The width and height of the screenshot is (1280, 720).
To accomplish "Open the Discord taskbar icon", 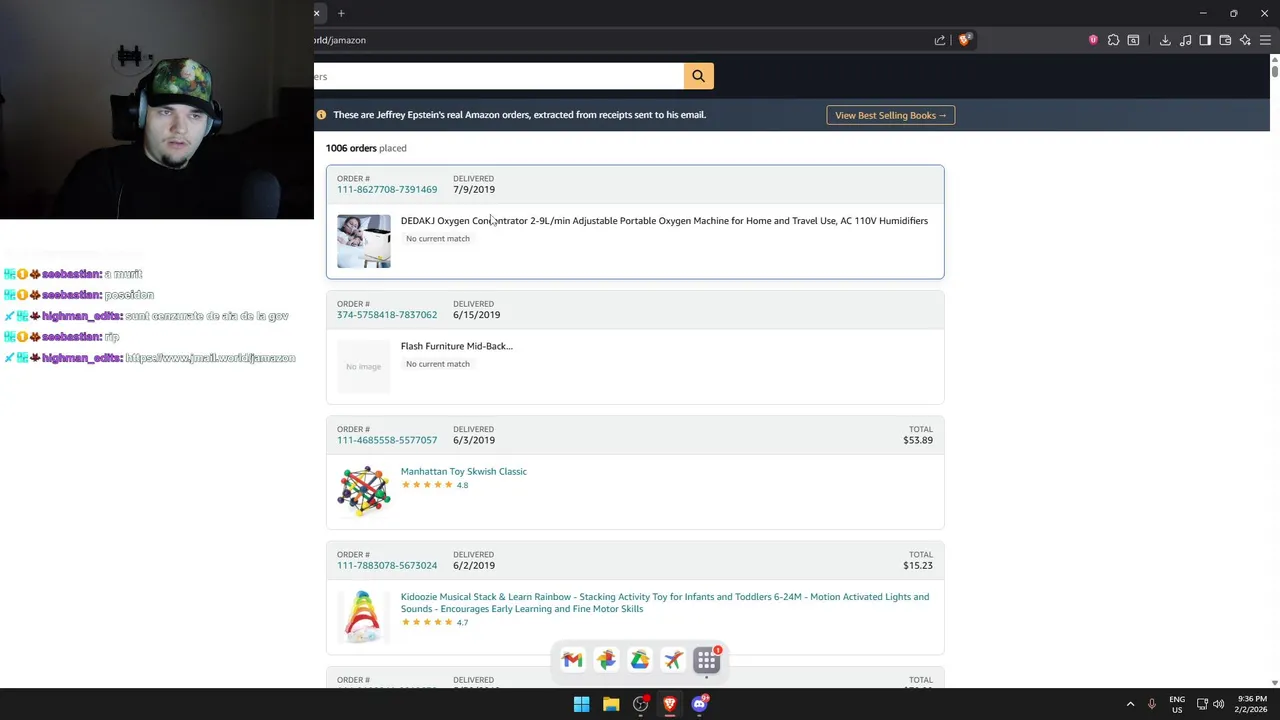I will pos(700,704).
